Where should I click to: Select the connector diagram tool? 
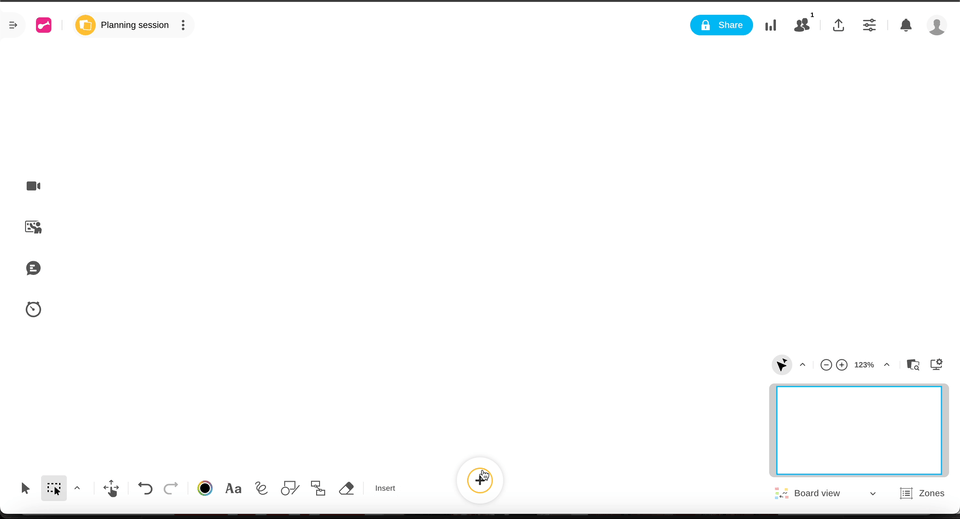(x=318, y=488)
